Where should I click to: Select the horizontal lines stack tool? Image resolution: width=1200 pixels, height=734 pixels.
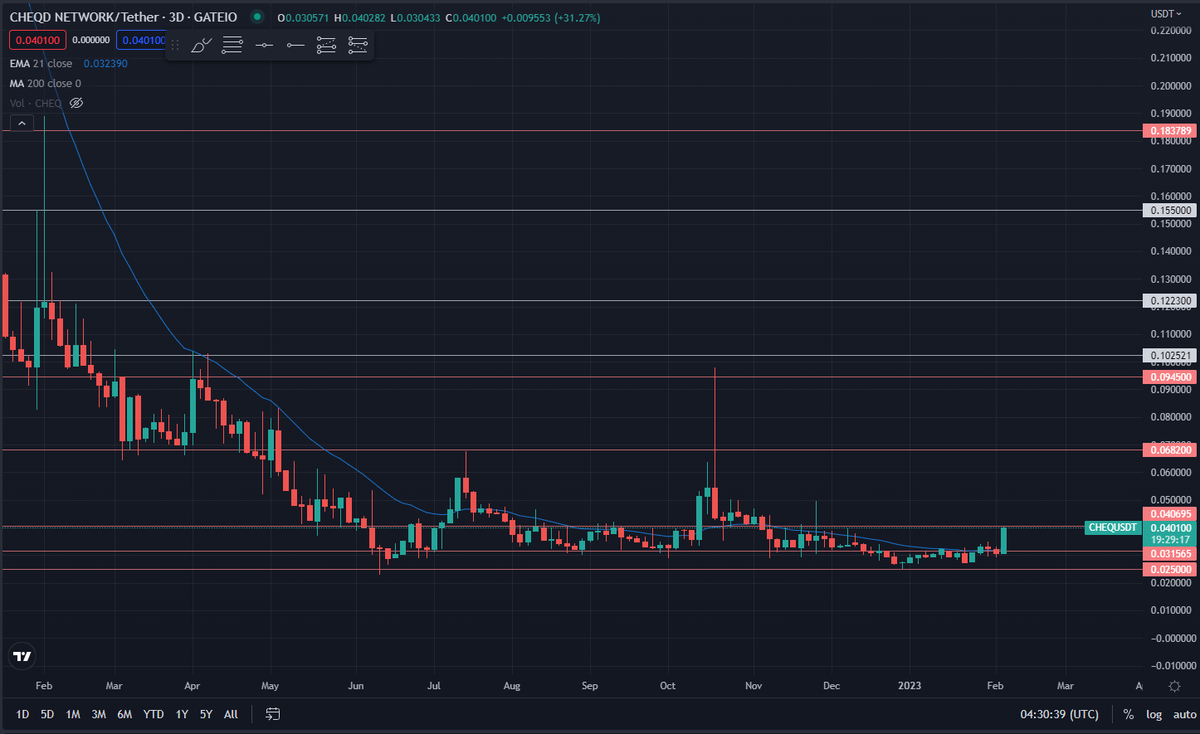tap(232, 45)
